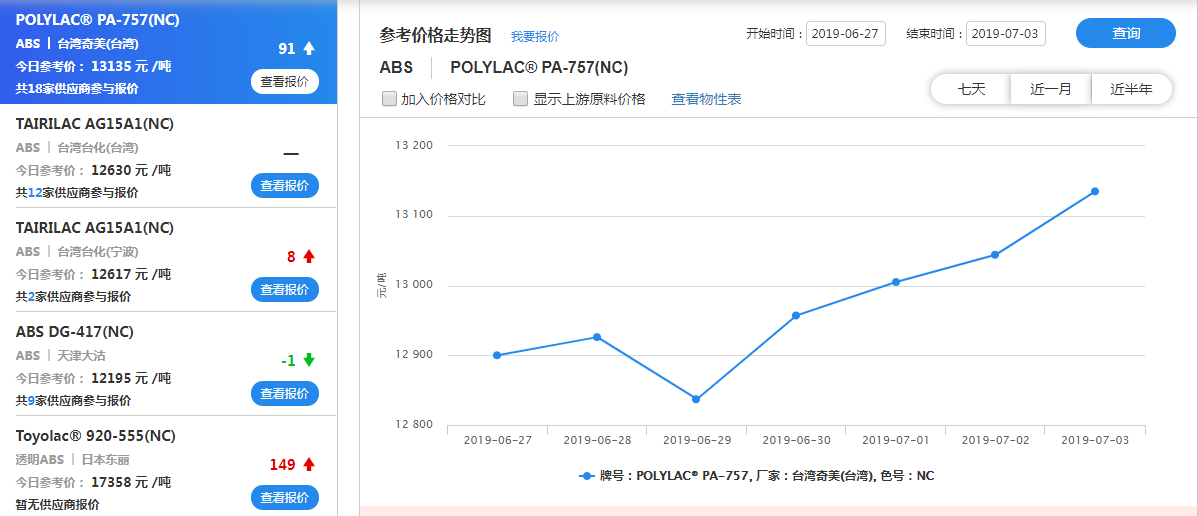Click 查看报价 for Toyolac 920-555(NC)
Image resolution: width=1198 pixels, height=516 pixels.
(x=284, y=498)
